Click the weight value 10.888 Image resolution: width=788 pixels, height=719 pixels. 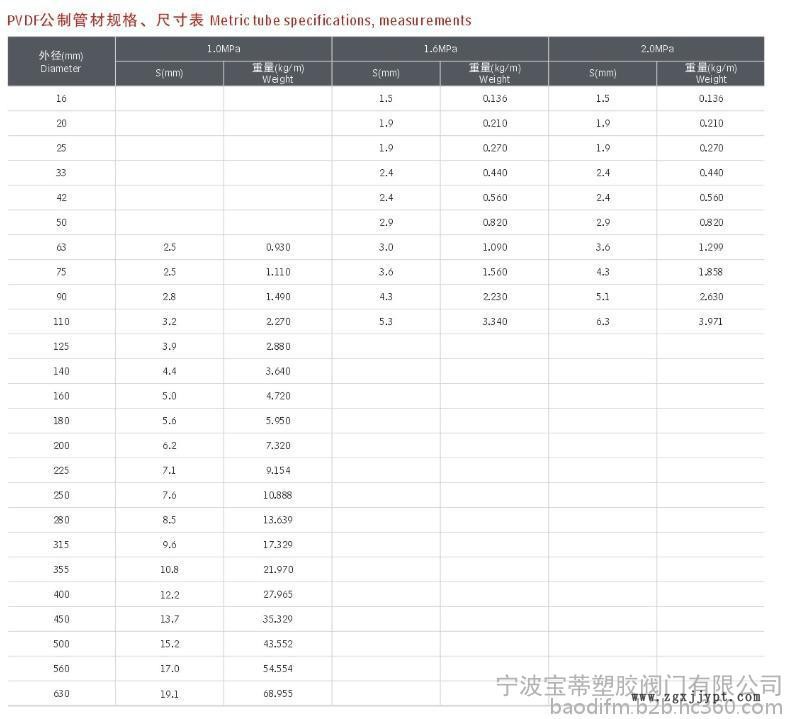pyautogui.click(x=277, y=495)
